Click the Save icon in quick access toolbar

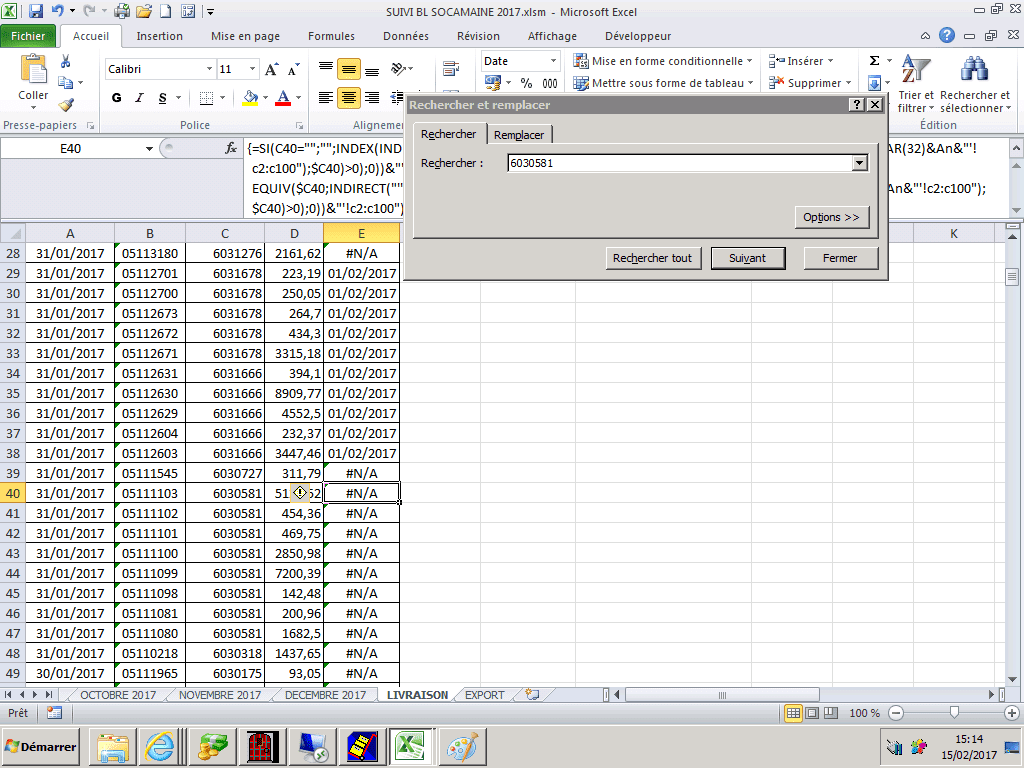[x=36, y=12]
